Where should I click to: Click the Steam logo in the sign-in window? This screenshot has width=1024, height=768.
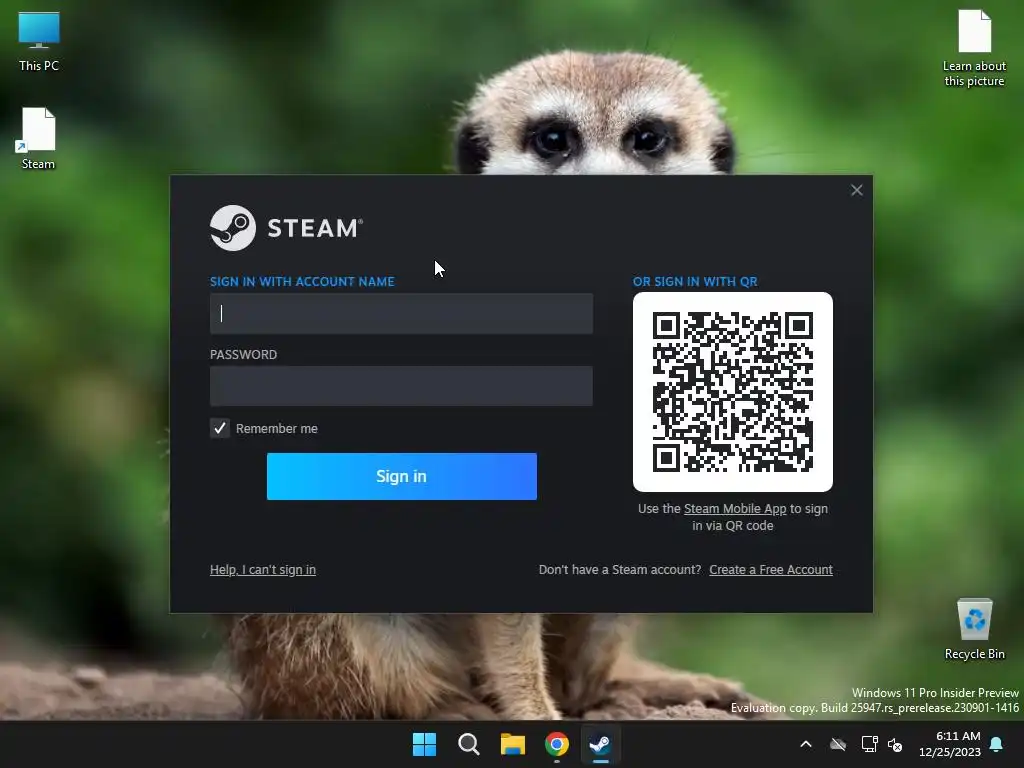(286, 228)
